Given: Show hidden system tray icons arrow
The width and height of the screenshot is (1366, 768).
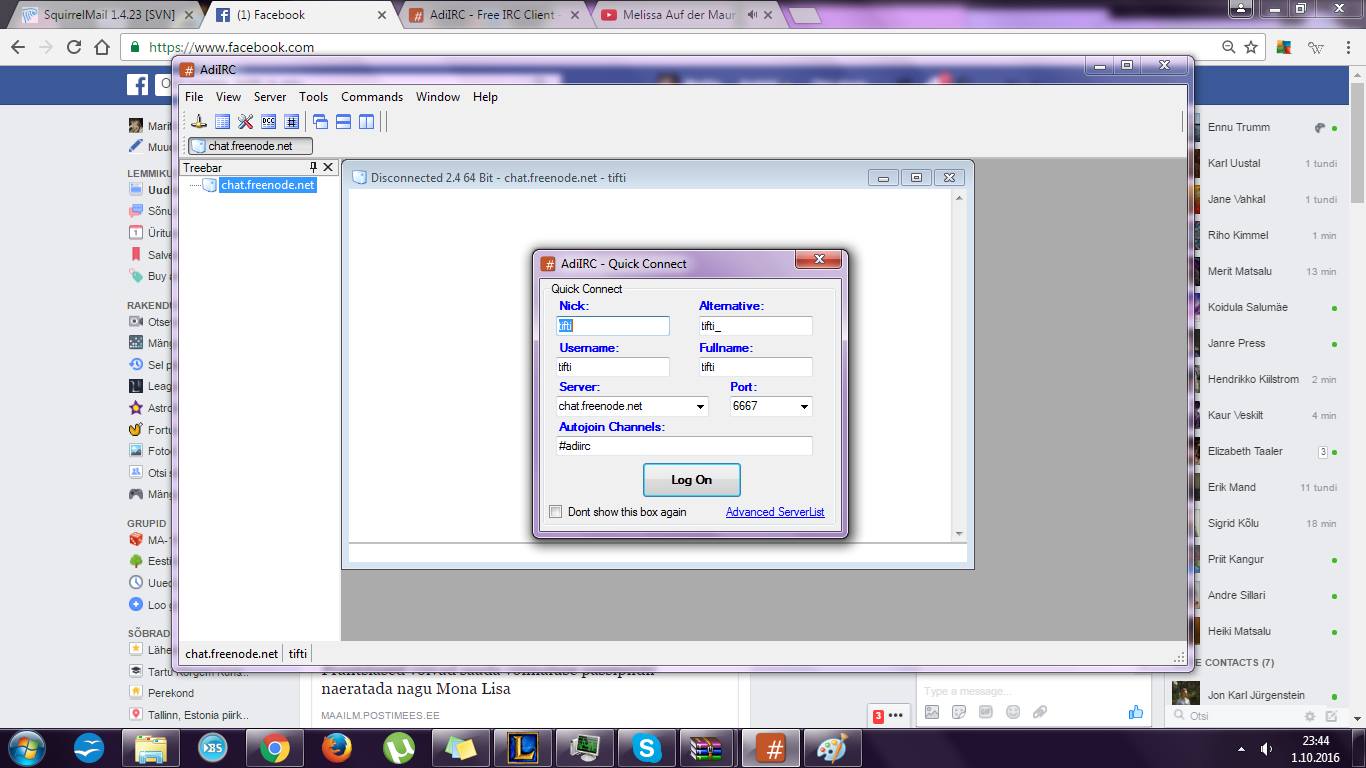Looking at the screenshot, I should coord(1242,749).
